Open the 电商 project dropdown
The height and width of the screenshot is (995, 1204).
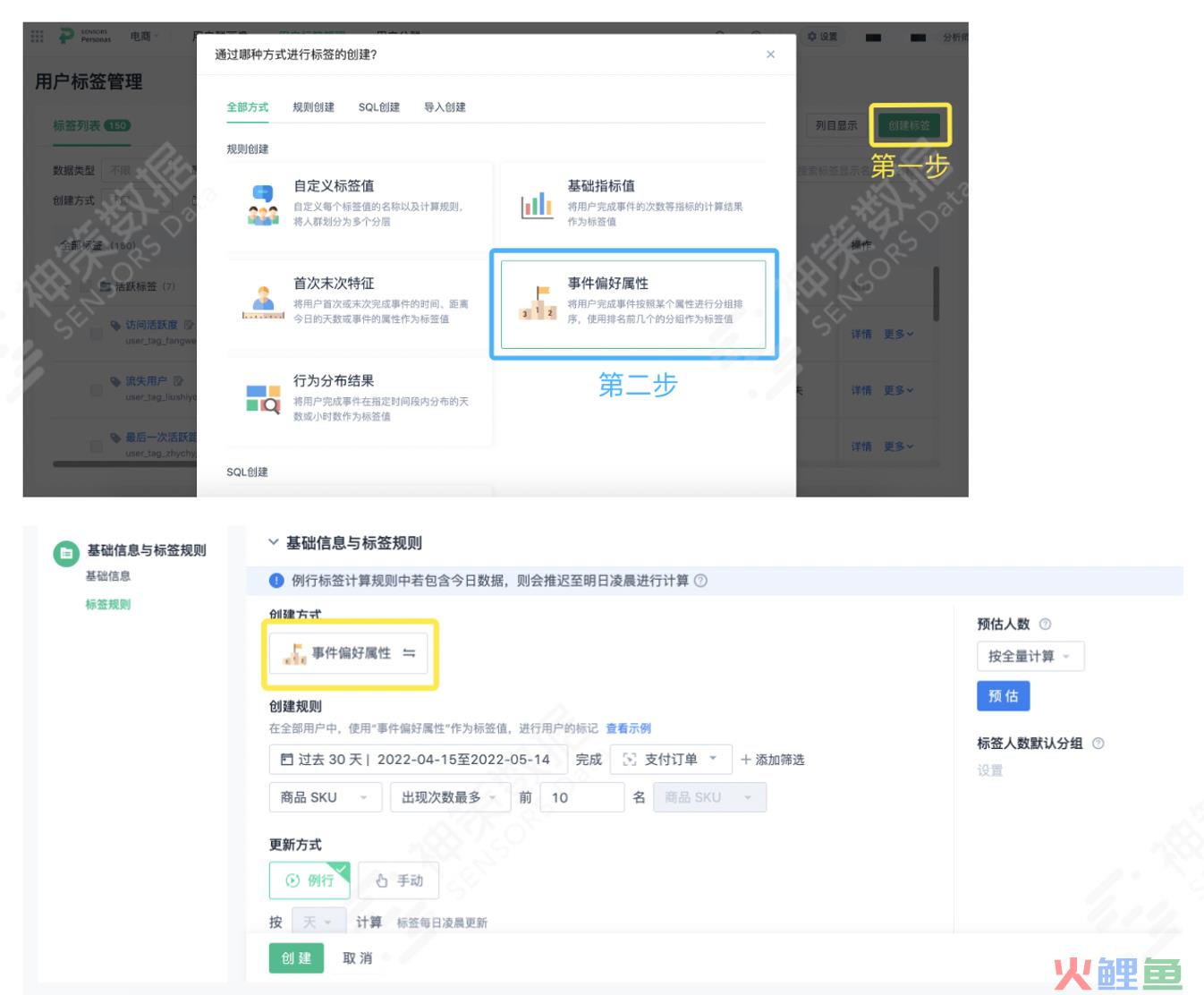144,37
